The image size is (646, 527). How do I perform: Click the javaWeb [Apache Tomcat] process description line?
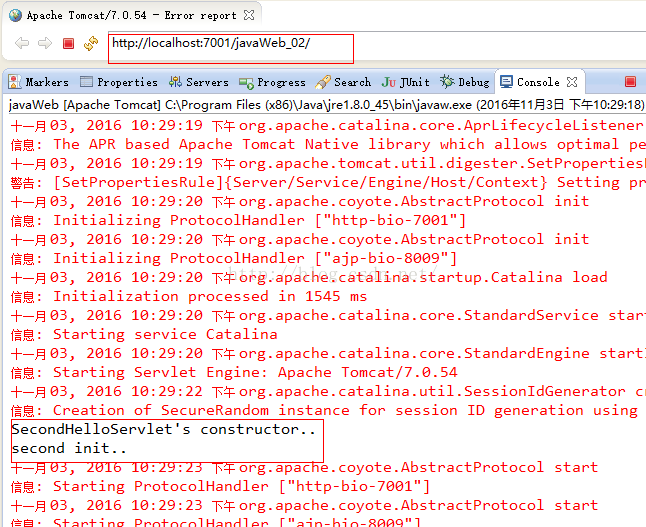tap(326, 105)
